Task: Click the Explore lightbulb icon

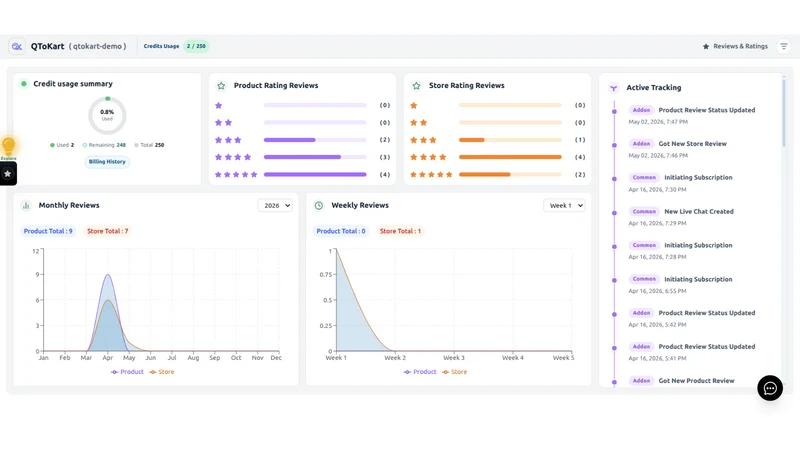Action: (x=8, y=147)
